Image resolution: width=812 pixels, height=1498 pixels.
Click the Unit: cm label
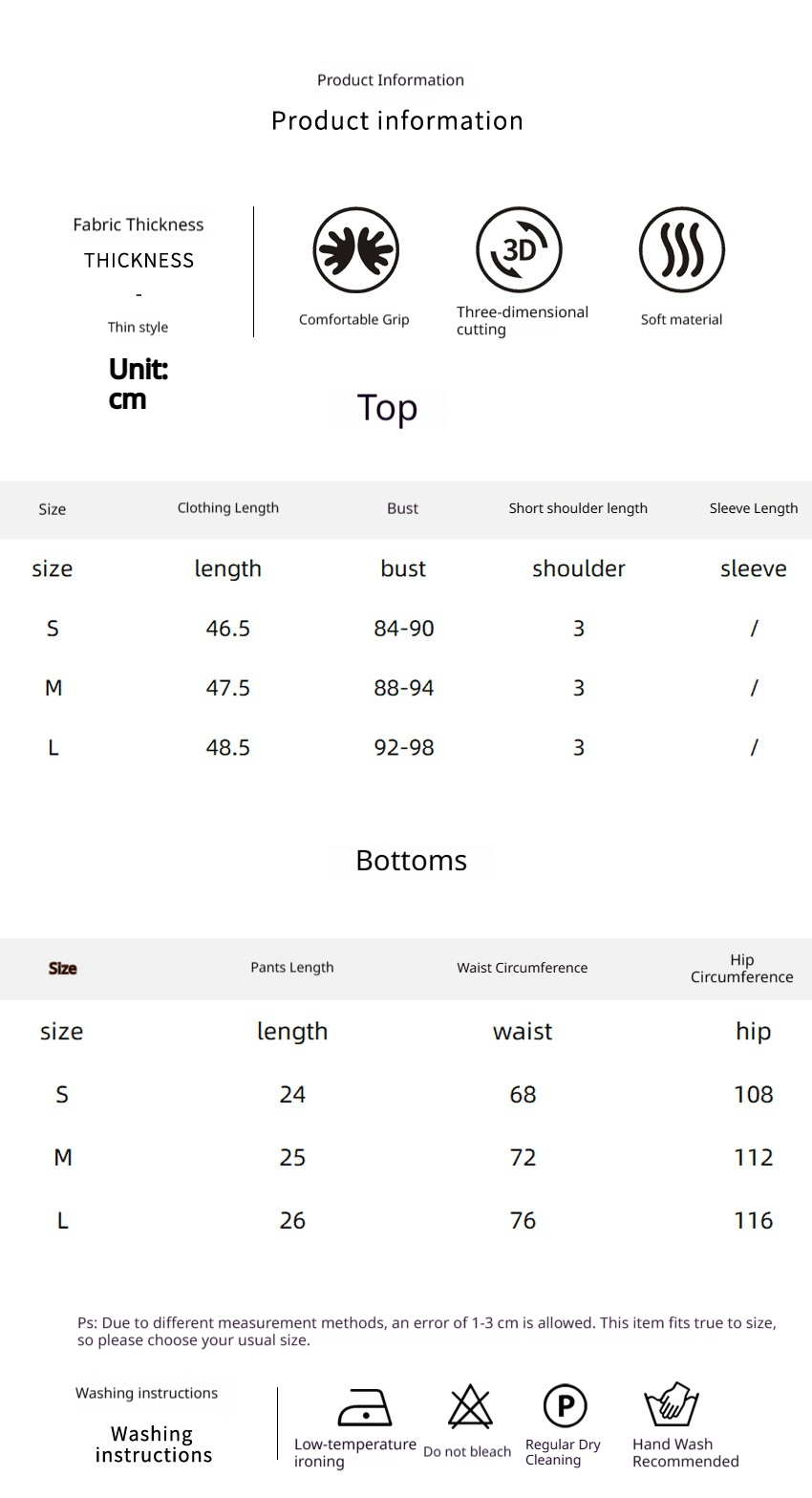[x=139, y=384]
